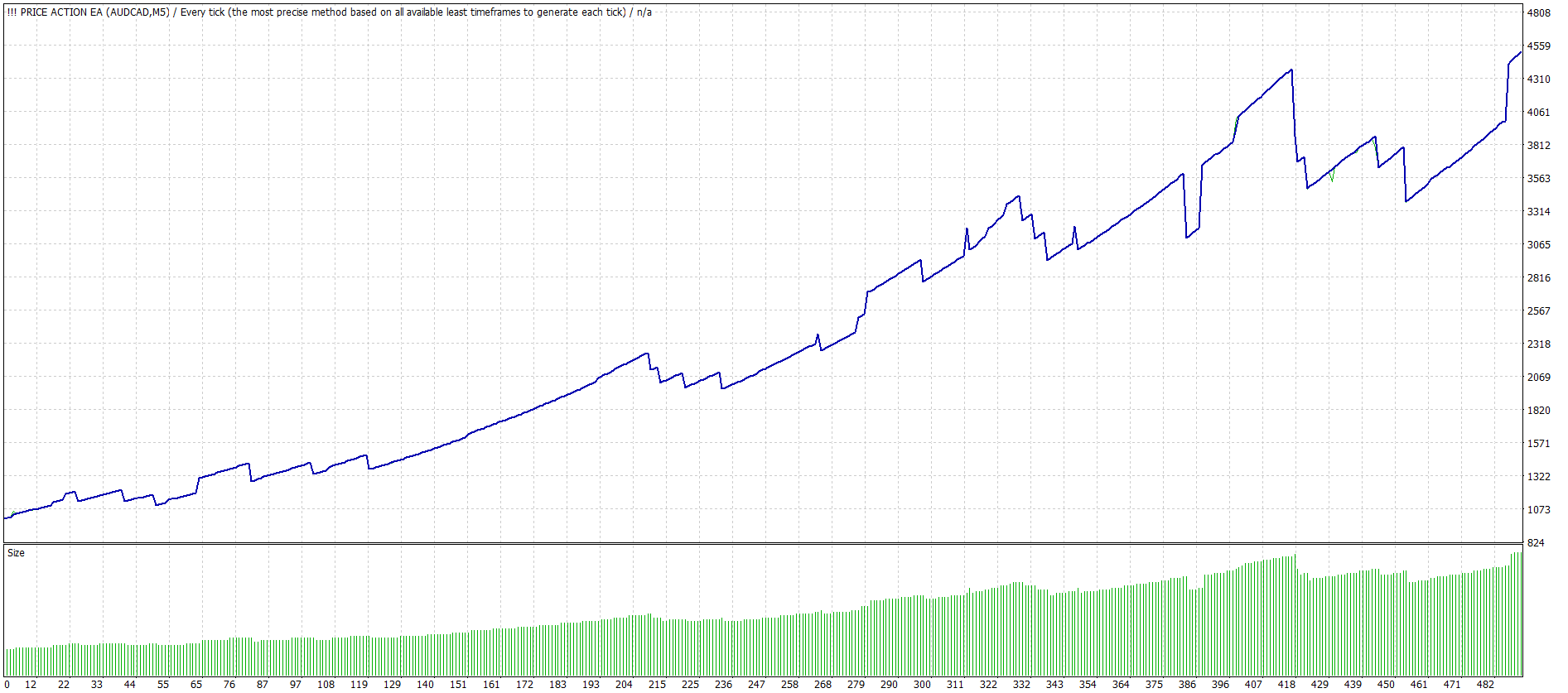The width and height of the screenshot is (1568, 693).
Task: Pick the 3314 balance axis label
Action: 1539,212
